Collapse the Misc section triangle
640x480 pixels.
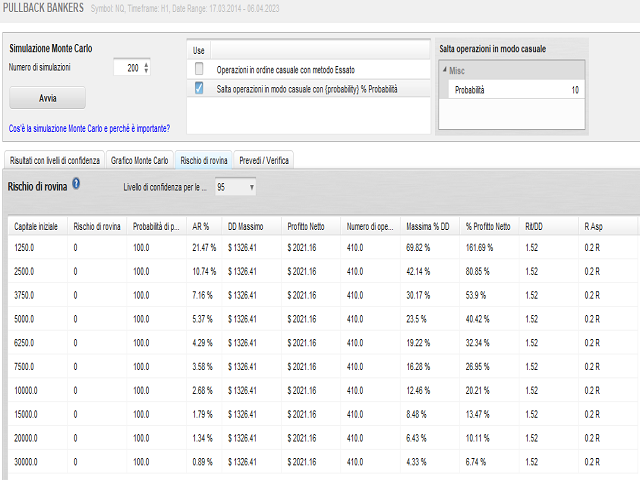coord(444,70)
